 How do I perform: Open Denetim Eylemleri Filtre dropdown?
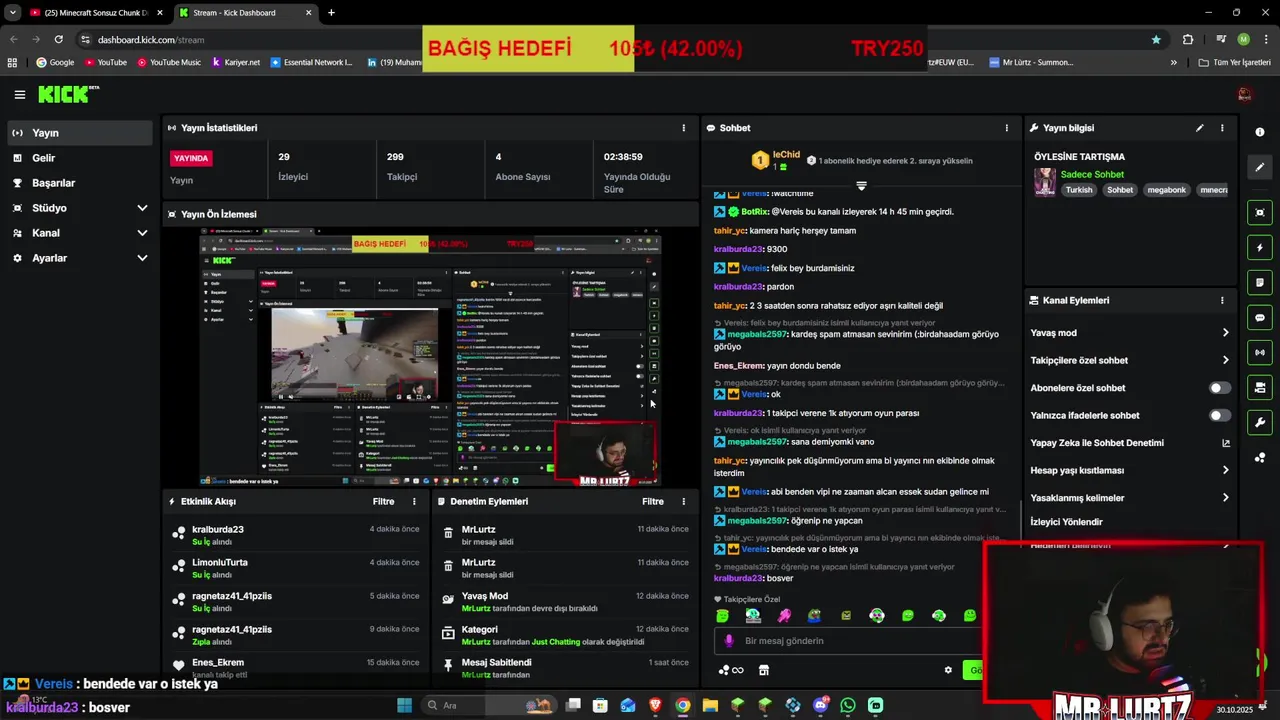(653, 502)
